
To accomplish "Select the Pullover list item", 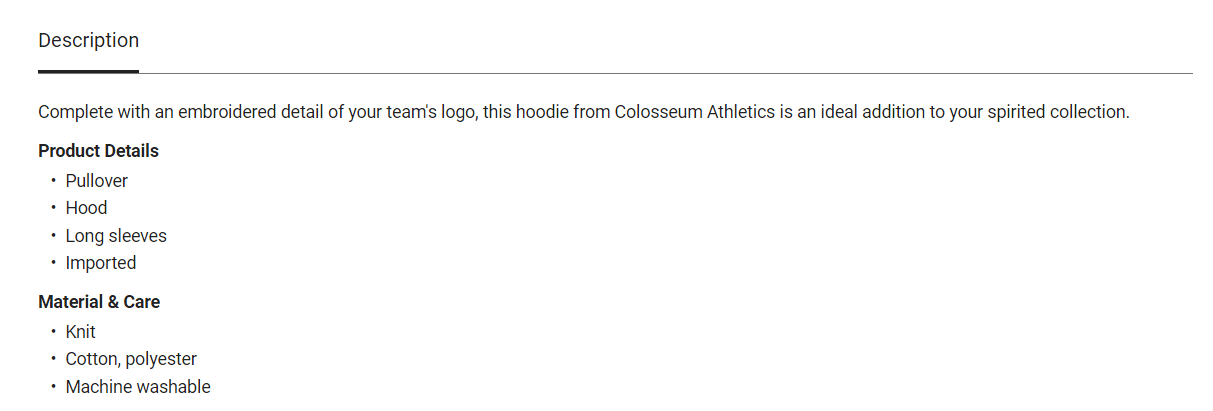I will click(x=97, y=181).
